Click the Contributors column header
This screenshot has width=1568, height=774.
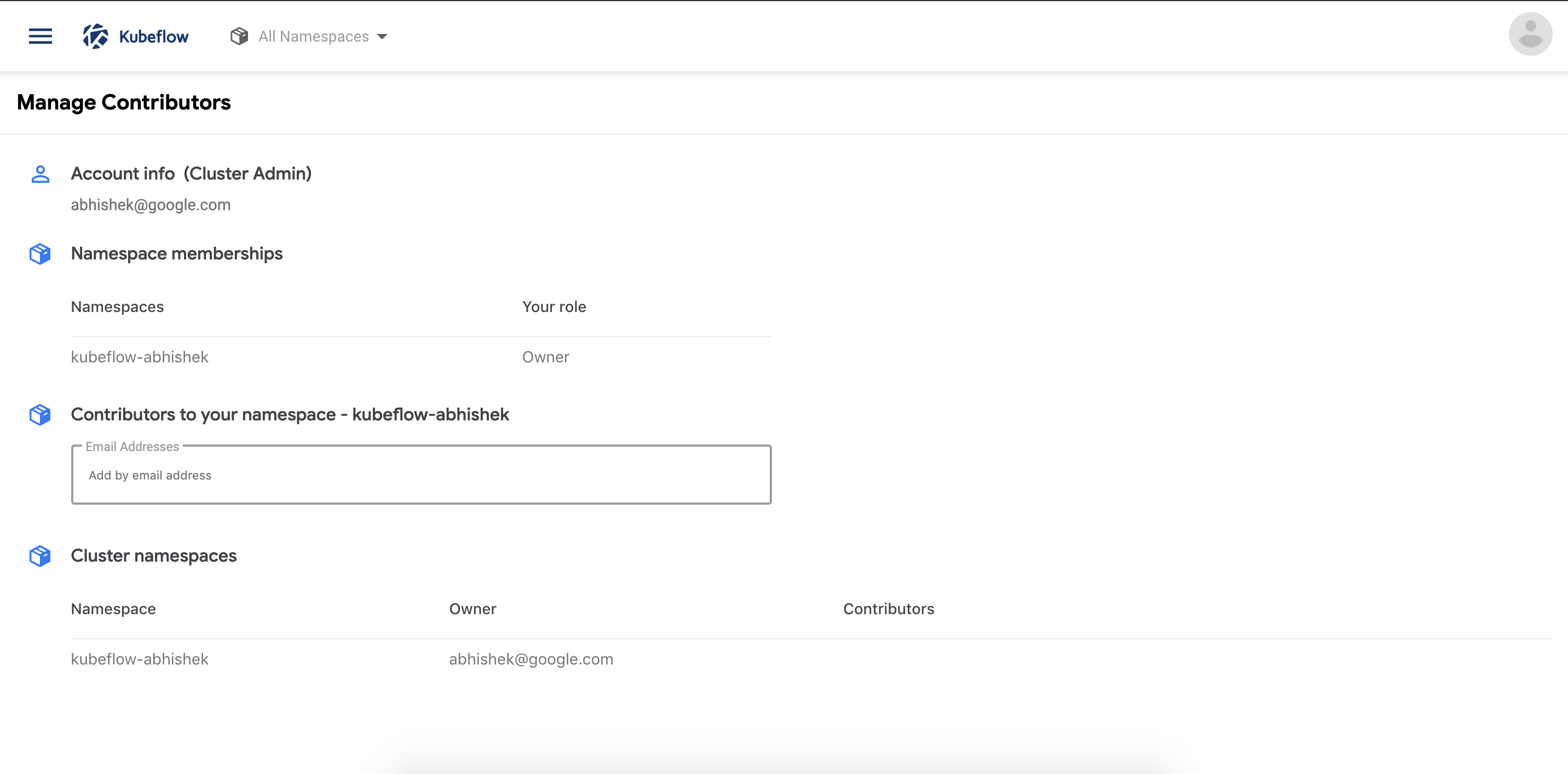[x=889, y=609]
